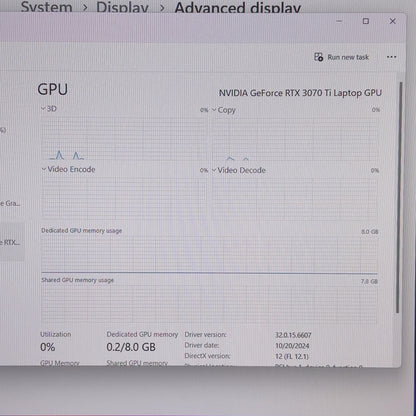The height and width of the screenshot is (416, 416).
Task: Click the Video Decode graph area
Action: point(295,197)
